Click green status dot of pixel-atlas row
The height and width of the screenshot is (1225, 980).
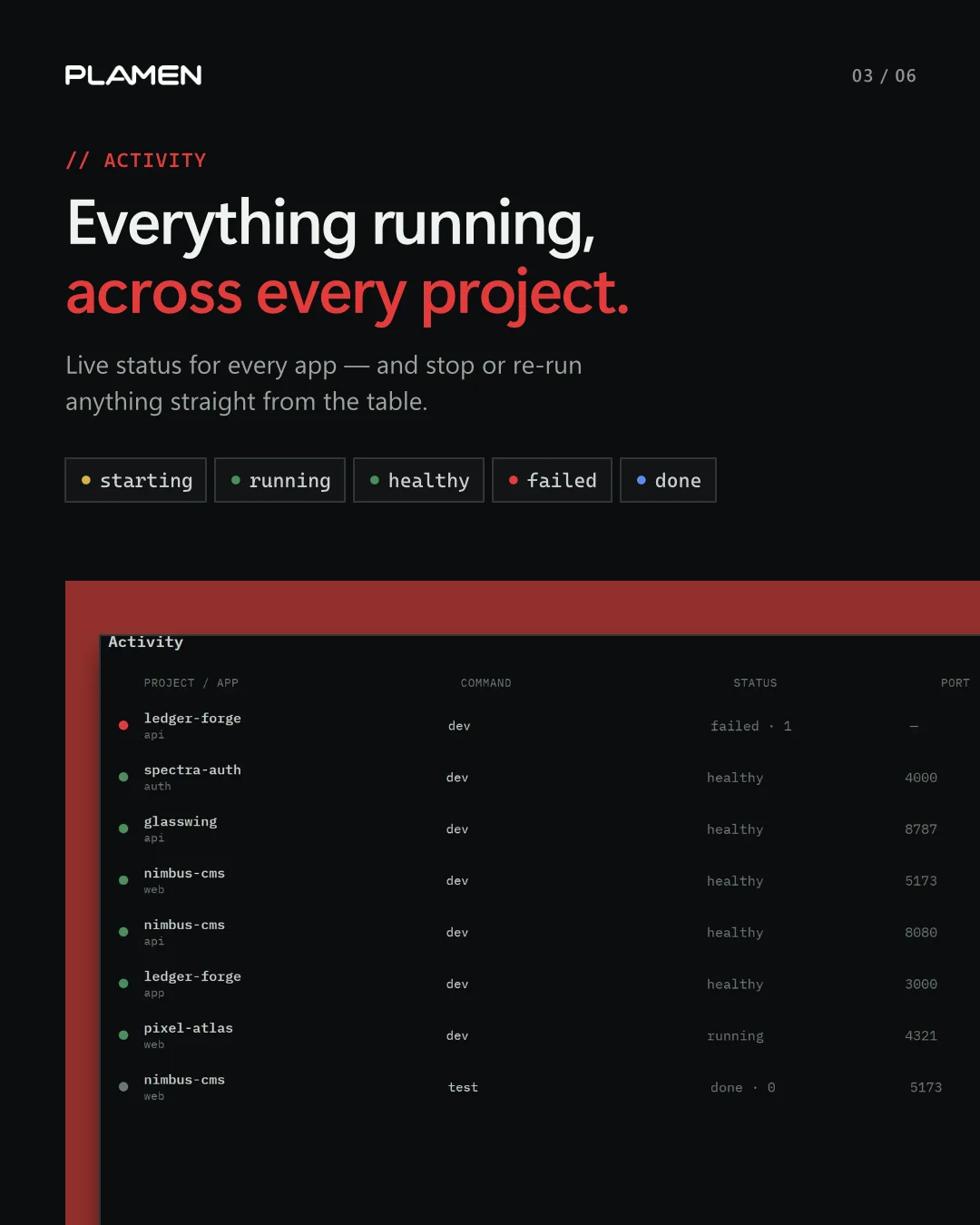pos(123,1035)
